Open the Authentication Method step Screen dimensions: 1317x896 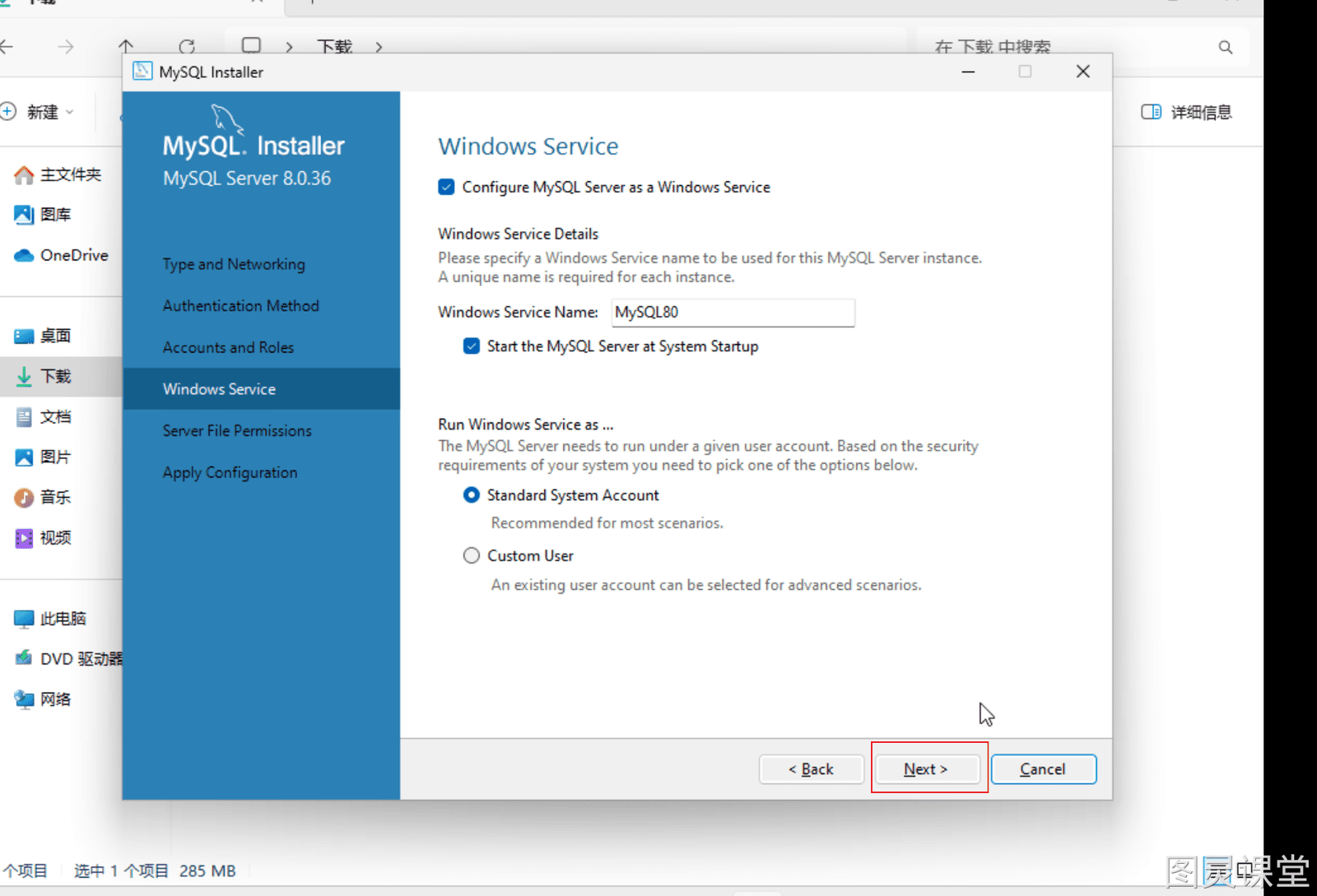[241, 306]
